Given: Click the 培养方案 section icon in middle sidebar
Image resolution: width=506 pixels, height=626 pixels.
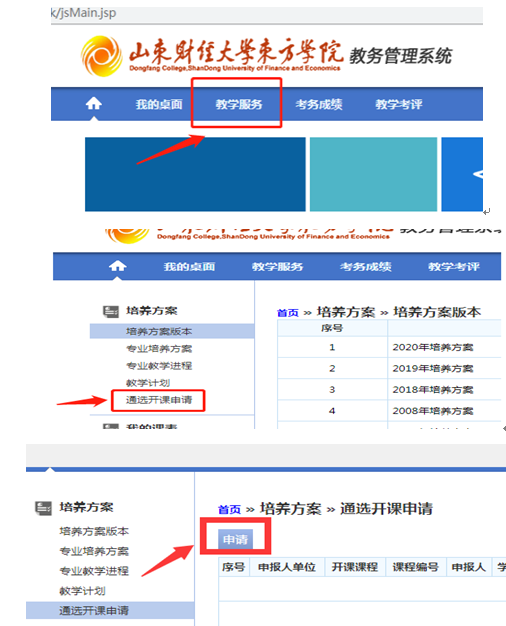Looking at the screenshot, I should coord(111,311).
